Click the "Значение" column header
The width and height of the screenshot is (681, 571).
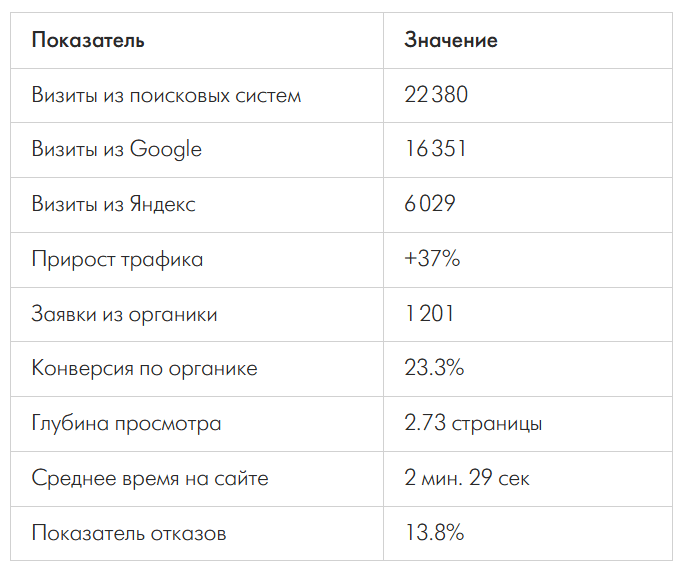[450, 41]
